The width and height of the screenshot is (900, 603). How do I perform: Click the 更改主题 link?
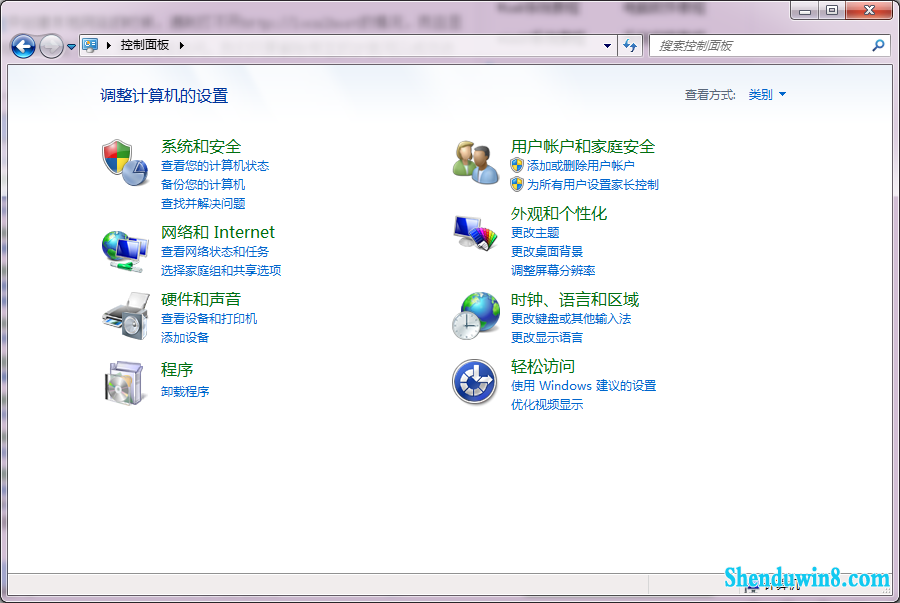535,233
